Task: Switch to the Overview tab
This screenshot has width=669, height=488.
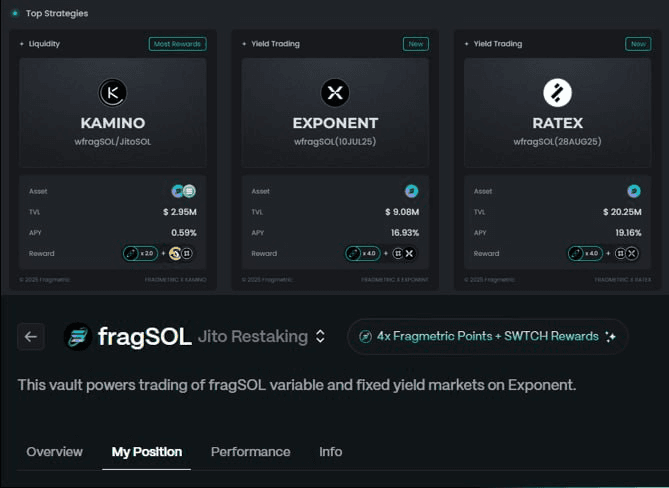Action: (55, 452)
